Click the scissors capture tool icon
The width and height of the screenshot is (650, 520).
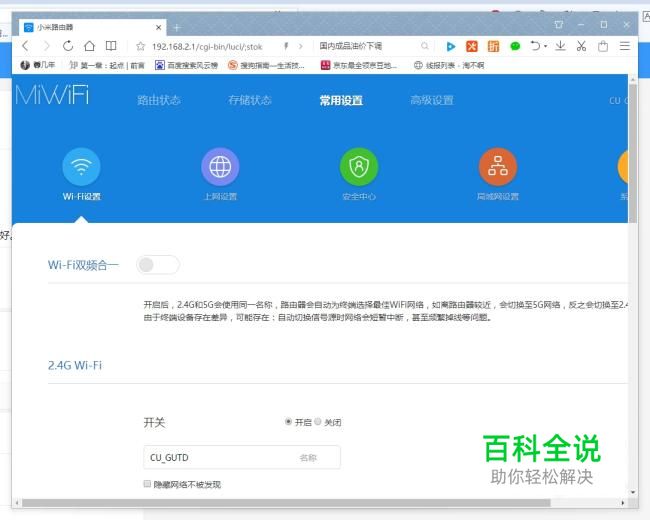click(581, 46)
